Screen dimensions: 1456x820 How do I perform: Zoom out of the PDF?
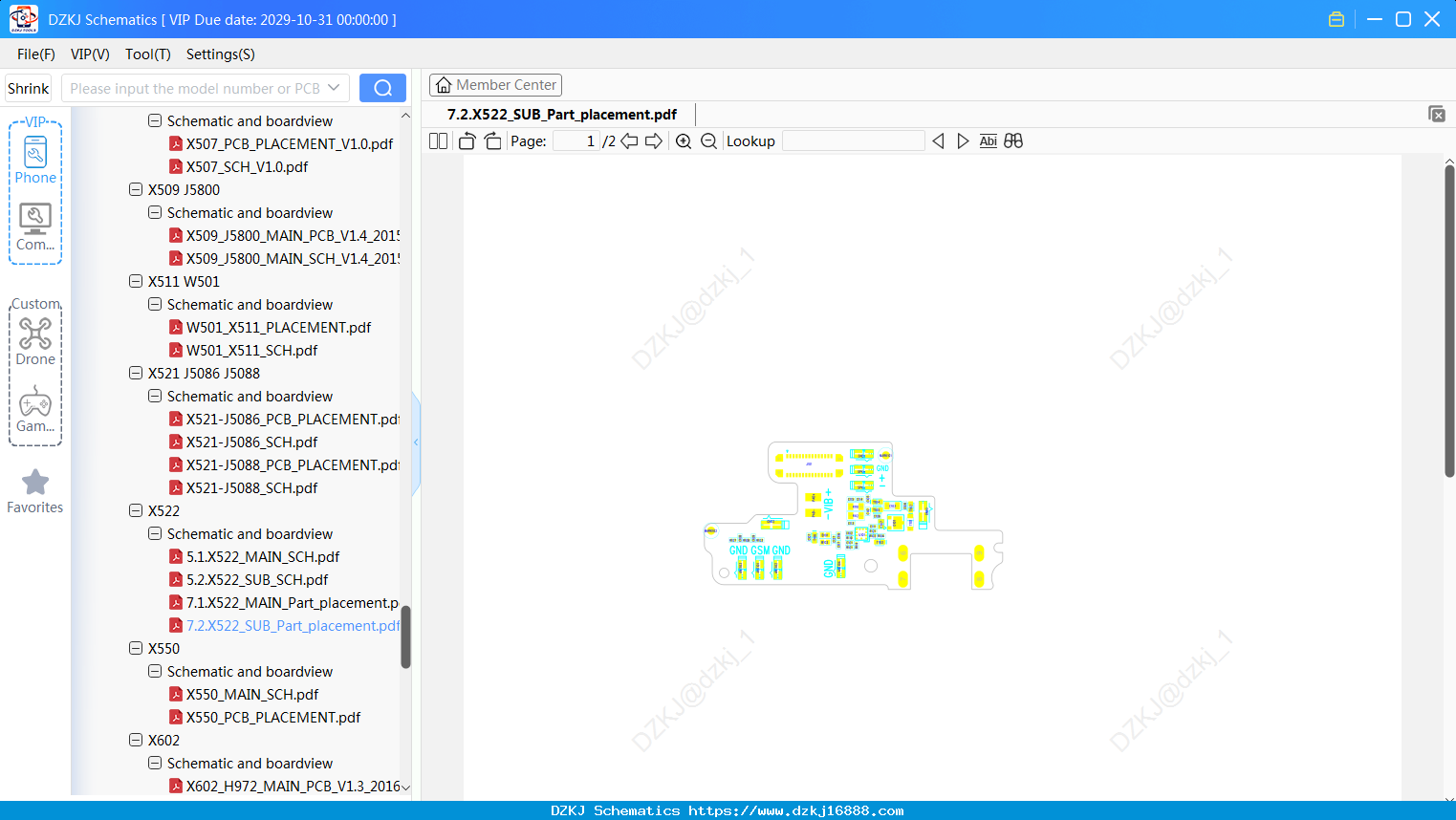point(708,141)
